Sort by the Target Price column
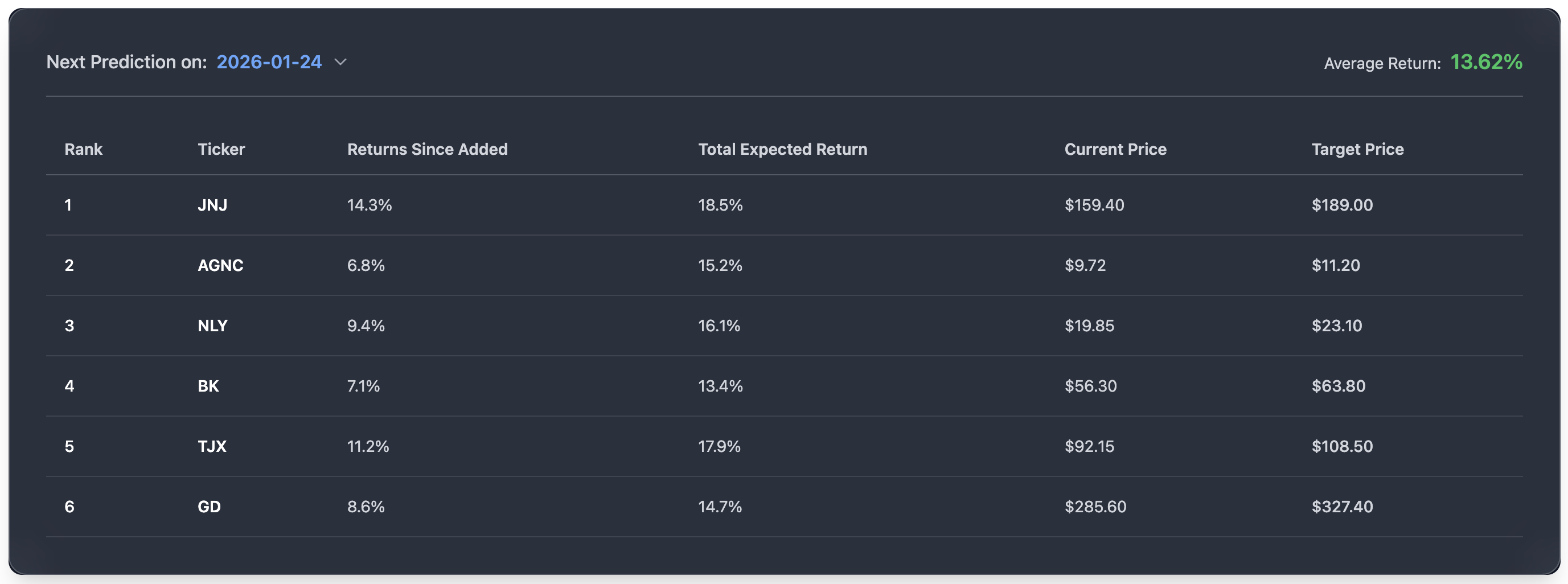The height and width of the screenshot is (584, 1568). click(x=1357, y=149)
